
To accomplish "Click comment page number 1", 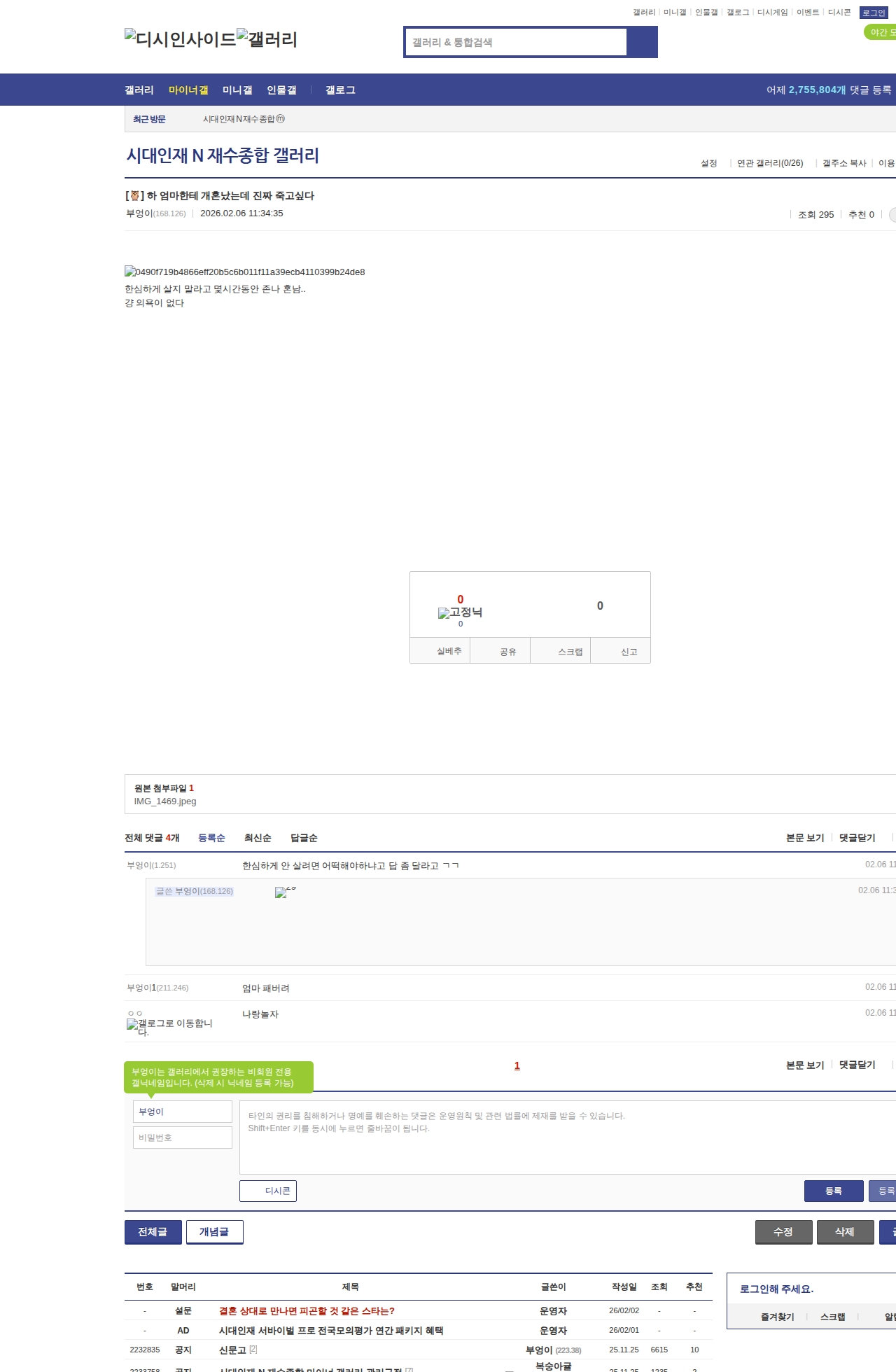I will [x=517, y=1065].
